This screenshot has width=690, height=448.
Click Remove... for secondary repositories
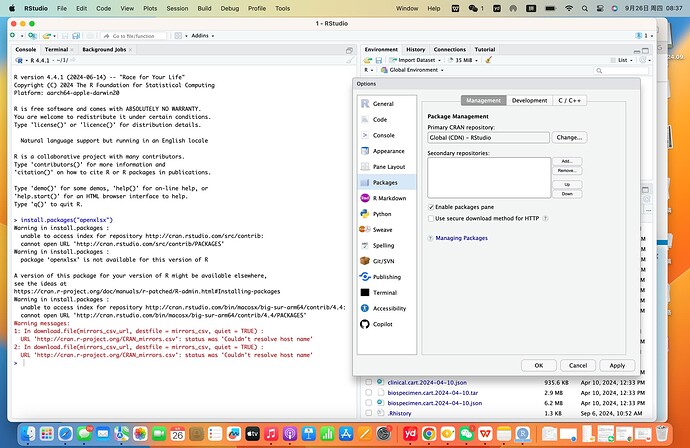tap(567, 170)
